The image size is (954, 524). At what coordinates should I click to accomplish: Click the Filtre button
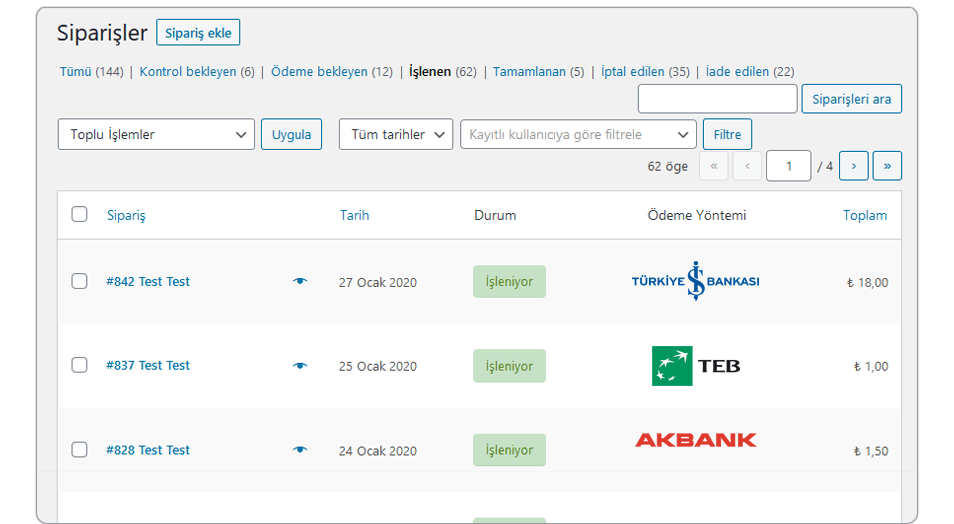tap(727, 134)
